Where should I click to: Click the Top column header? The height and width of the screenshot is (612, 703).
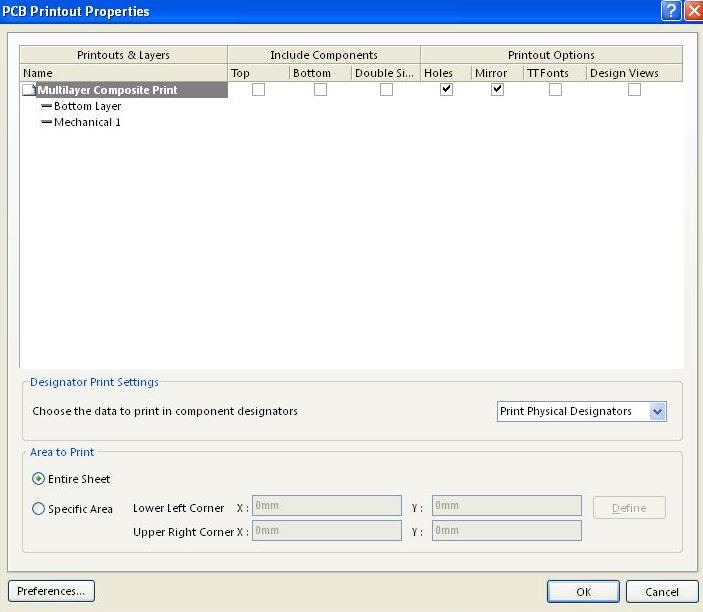[x=259, y=73]
